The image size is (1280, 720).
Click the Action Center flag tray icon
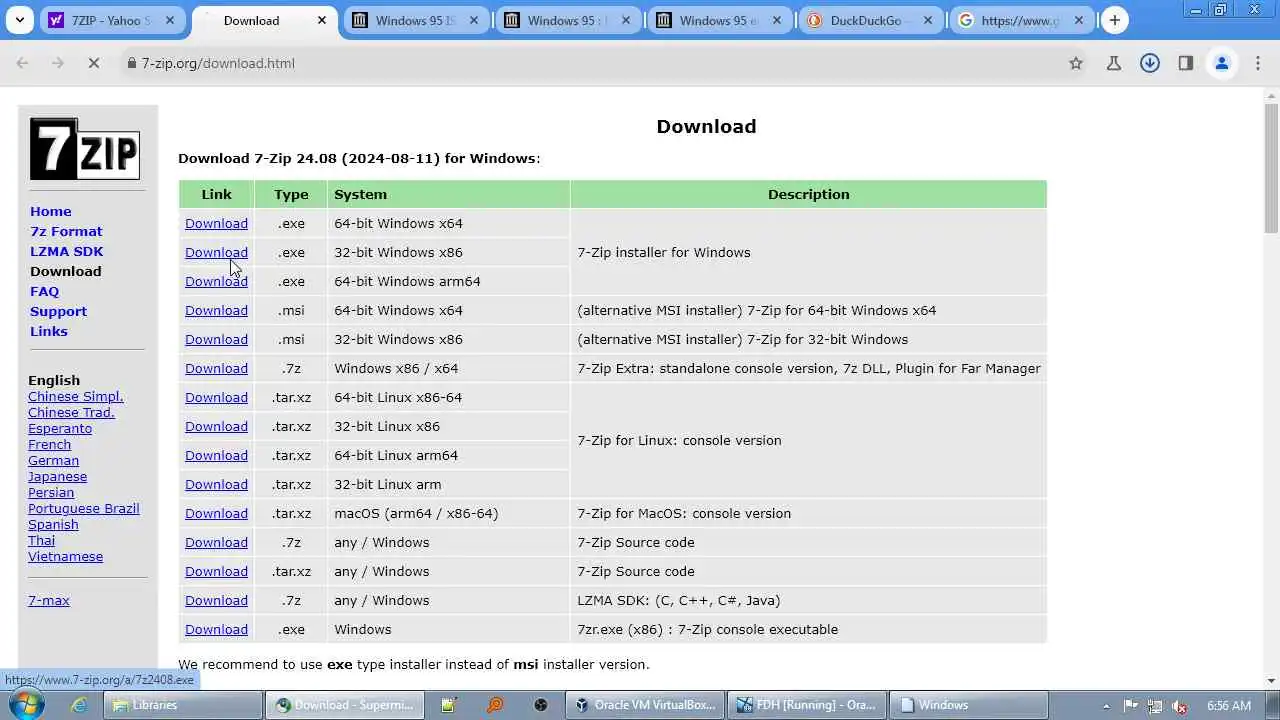(1131, 705)
